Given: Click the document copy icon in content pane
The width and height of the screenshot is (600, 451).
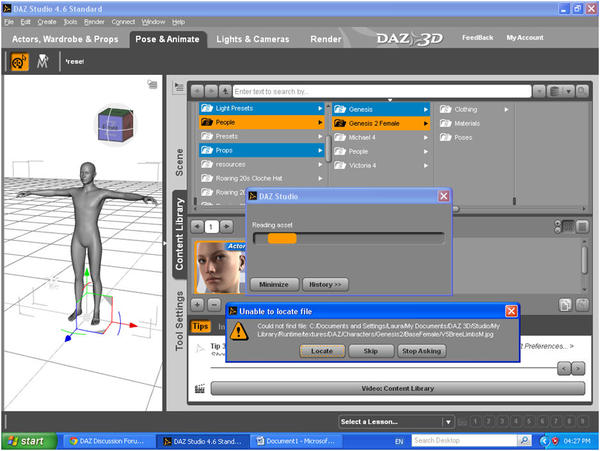Looking at the screenshot, I should coord(565,305).
